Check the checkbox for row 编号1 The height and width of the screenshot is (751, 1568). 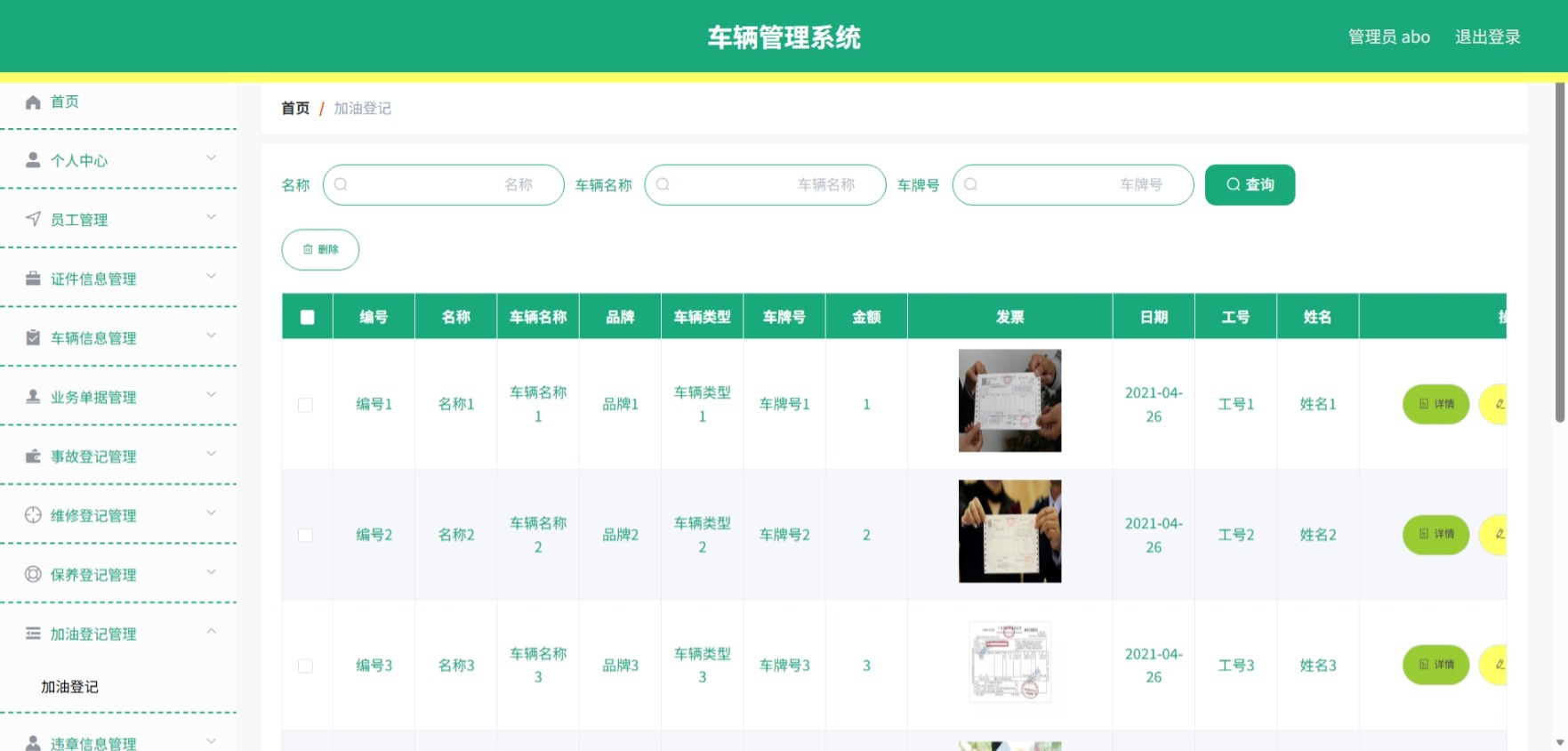(305, 405)
